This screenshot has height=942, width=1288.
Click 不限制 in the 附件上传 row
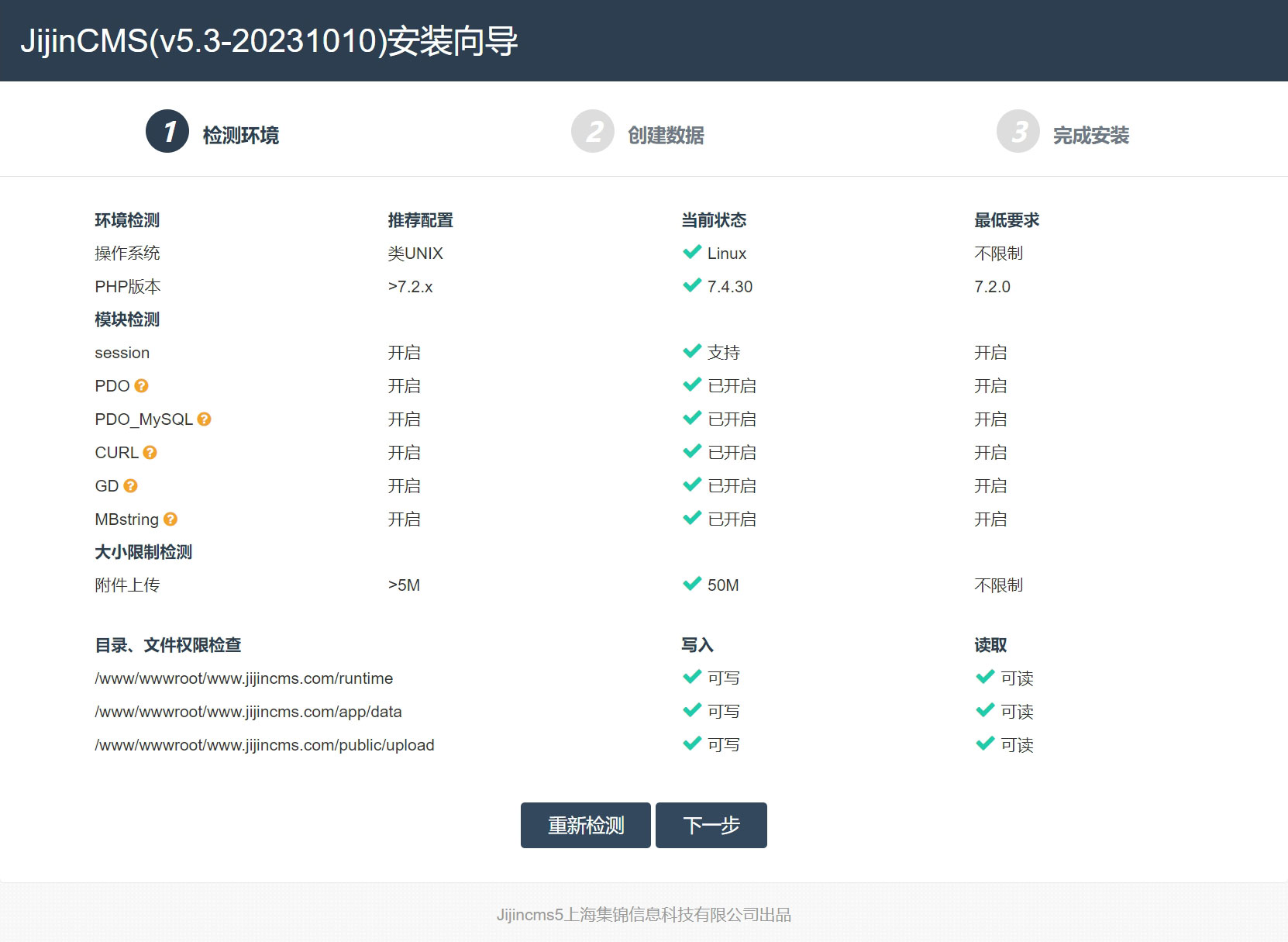[999, 585]
